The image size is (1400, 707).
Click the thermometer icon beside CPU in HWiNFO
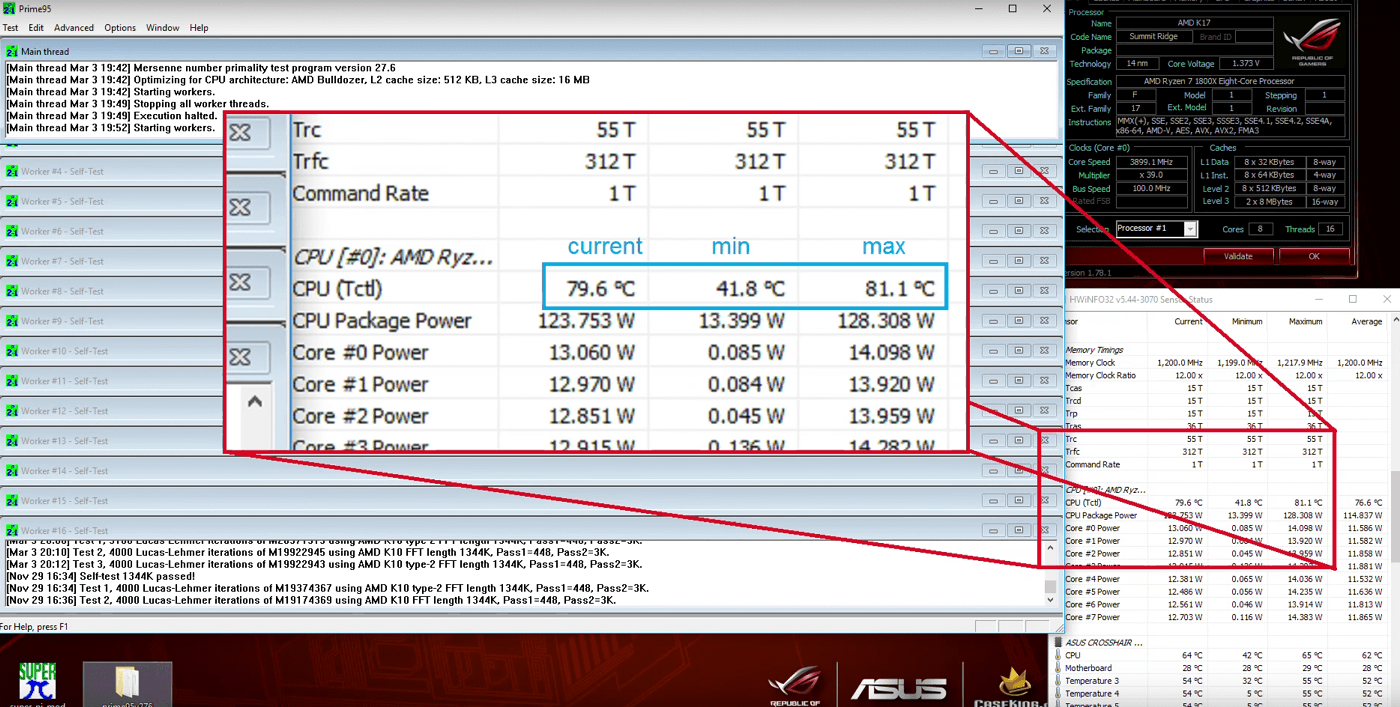coord(1059,655)
